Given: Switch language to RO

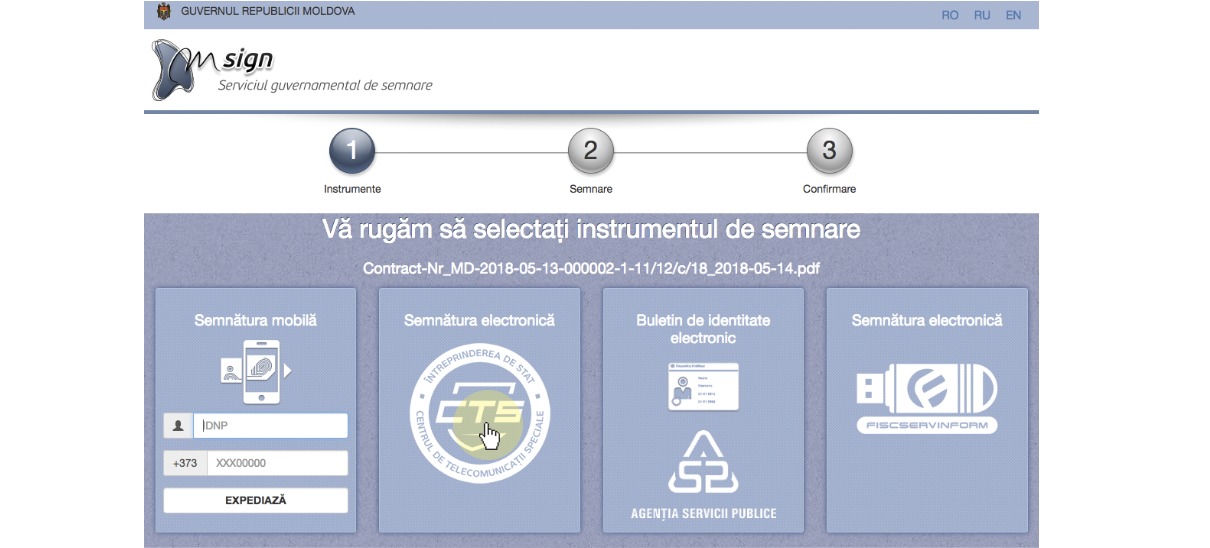Looking at the screenshot, I should point(950,15).
